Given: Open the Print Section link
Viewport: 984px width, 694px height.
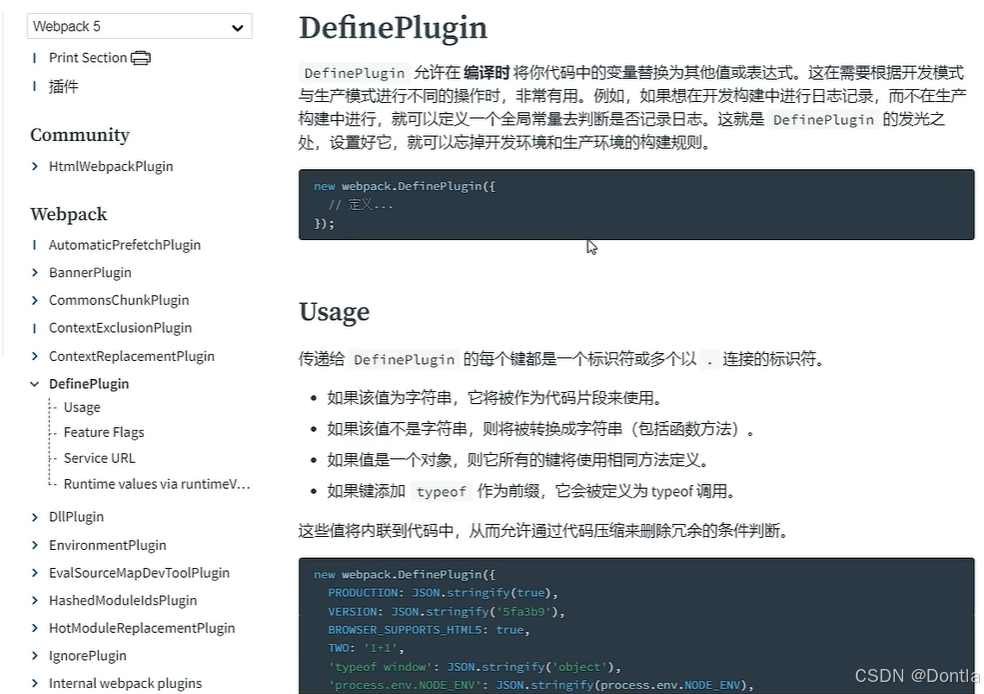Looking at the screenshot, I should pyautogui.click(x=88, y=58).
